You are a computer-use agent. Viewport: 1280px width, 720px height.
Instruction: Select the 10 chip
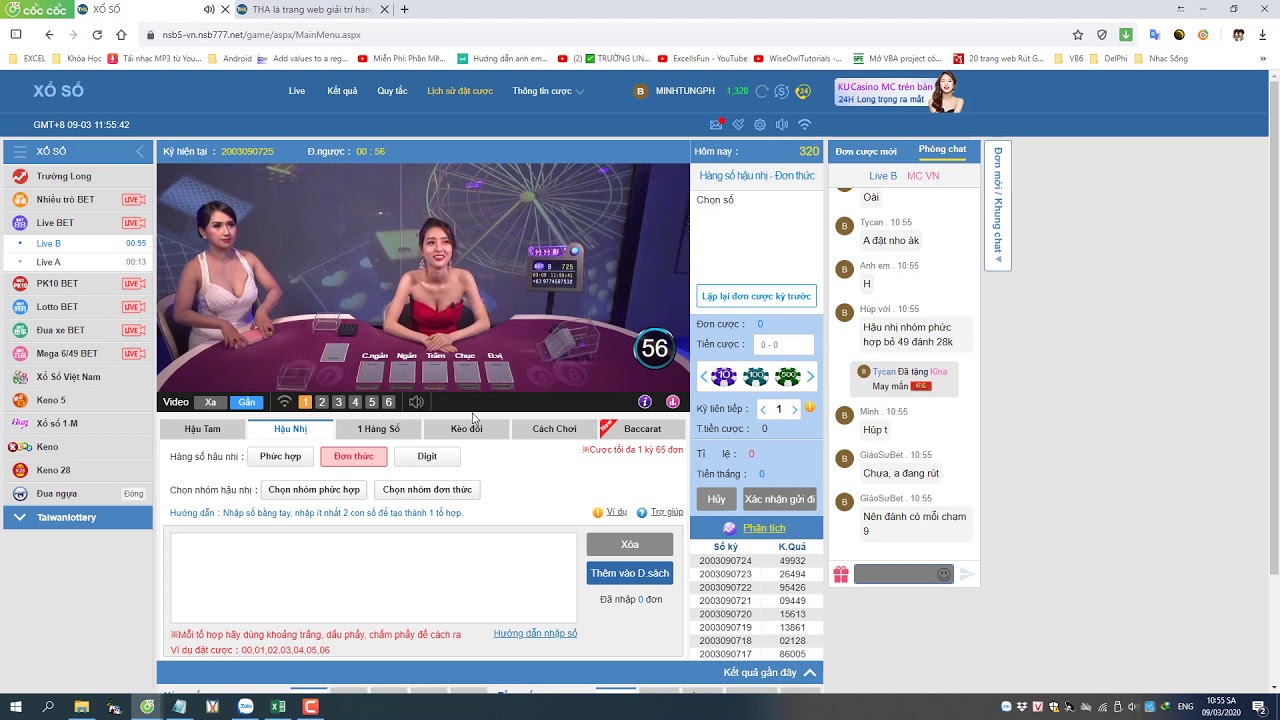click(724, 377)
